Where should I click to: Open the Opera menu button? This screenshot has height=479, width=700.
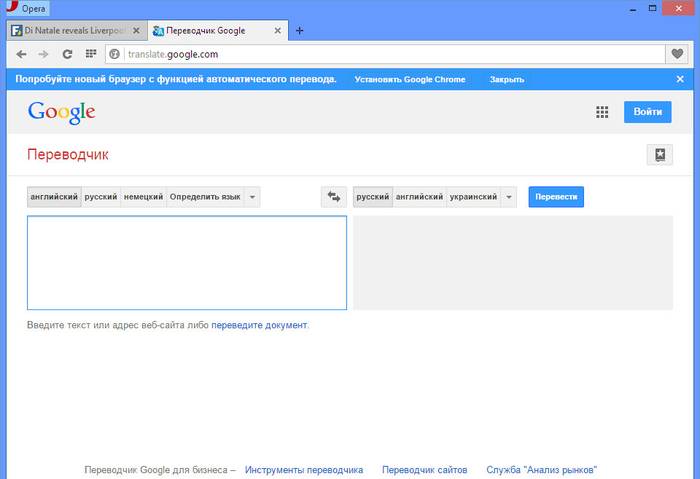tap(26, 7)
